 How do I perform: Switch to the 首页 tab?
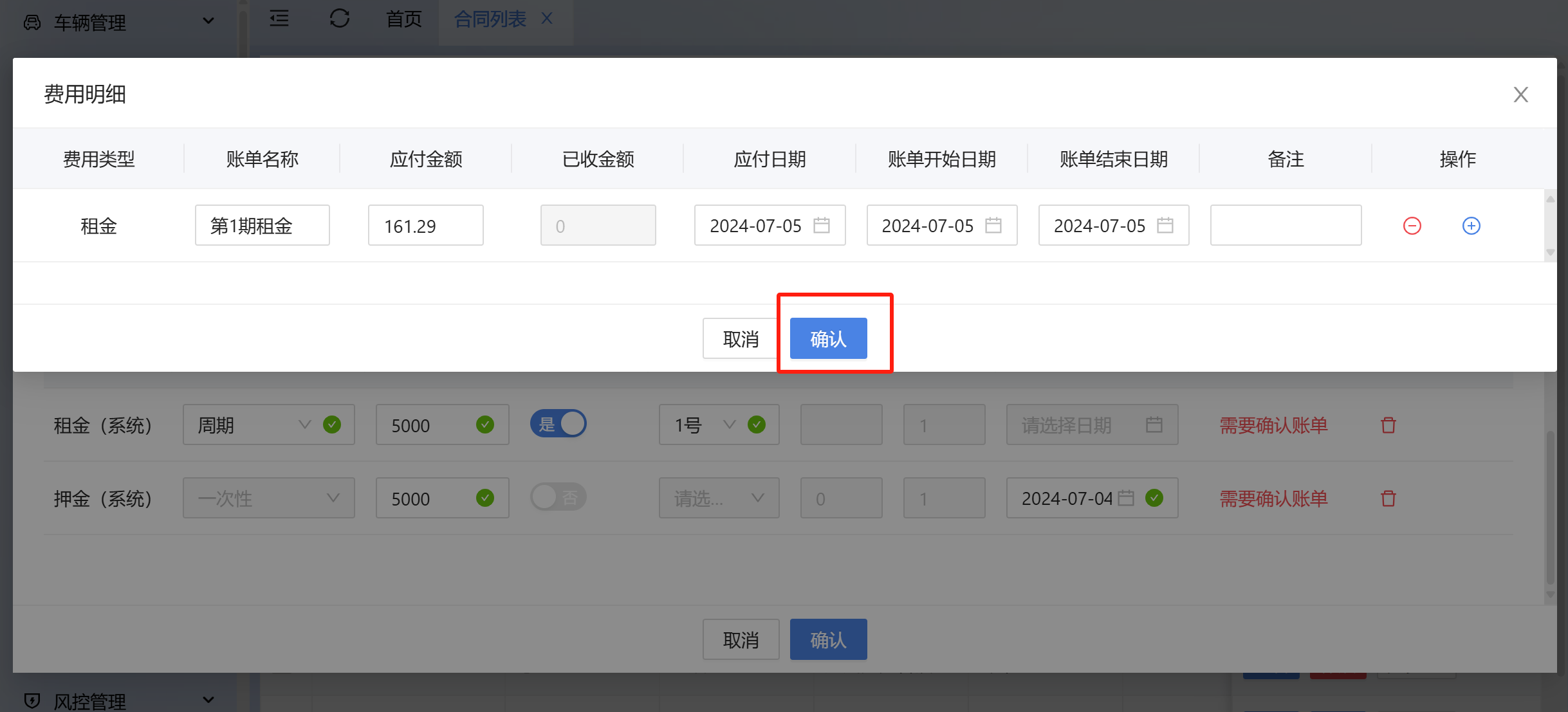coord(403,19)
